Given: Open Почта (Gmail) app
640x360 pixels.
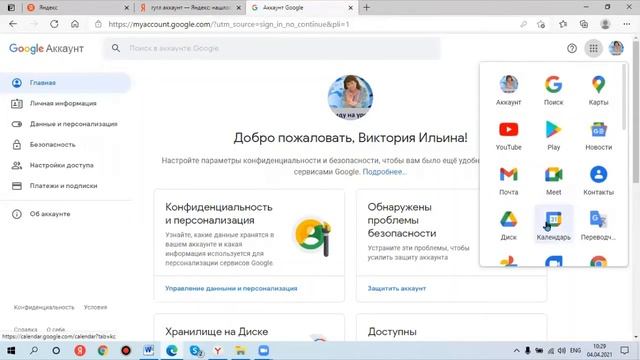Looking at the screenshot, I should coord(509,180).
